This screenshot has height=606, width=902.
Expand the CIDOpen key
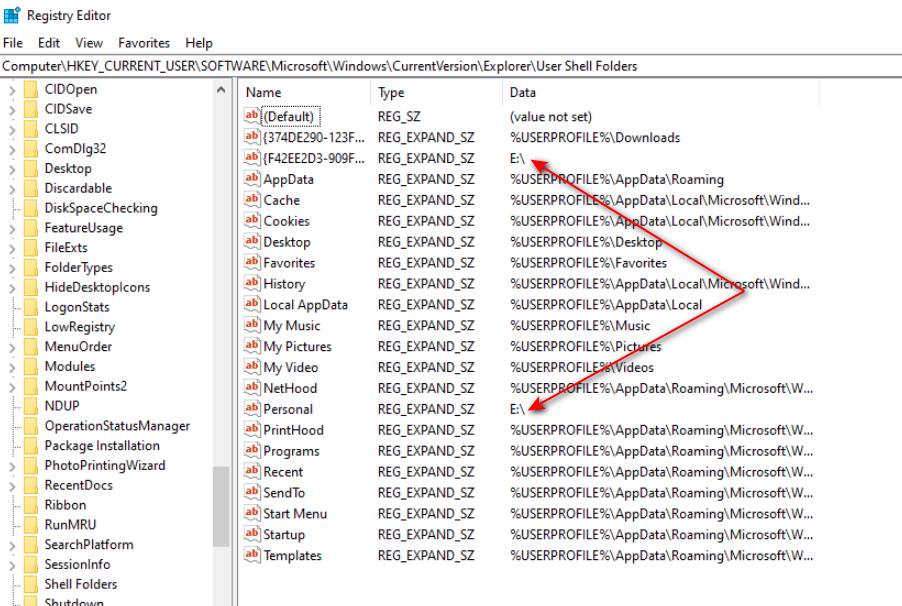(12, 90)
